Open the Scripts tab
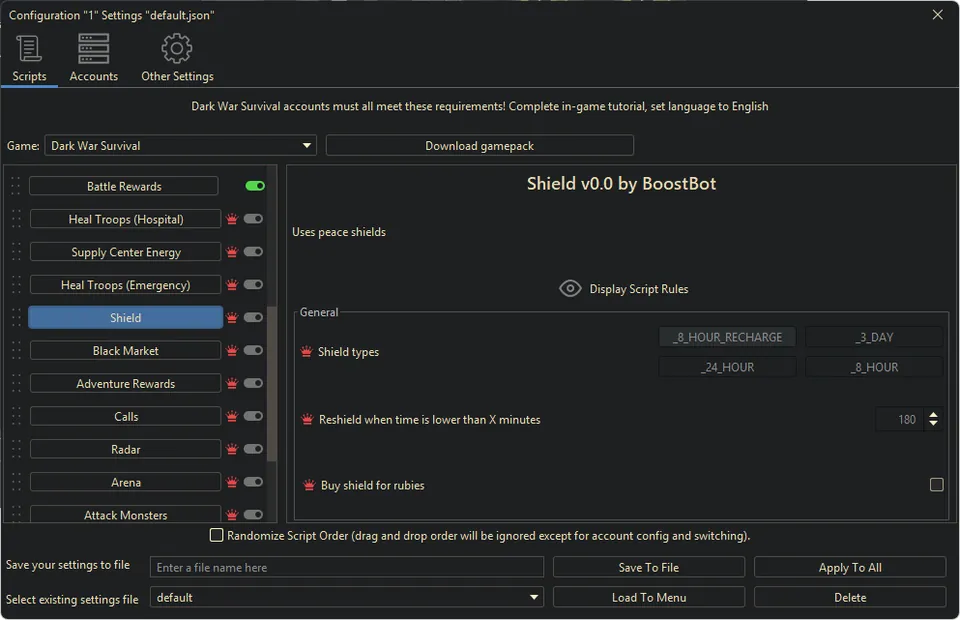The image size is (960, 620). point(29,59)
